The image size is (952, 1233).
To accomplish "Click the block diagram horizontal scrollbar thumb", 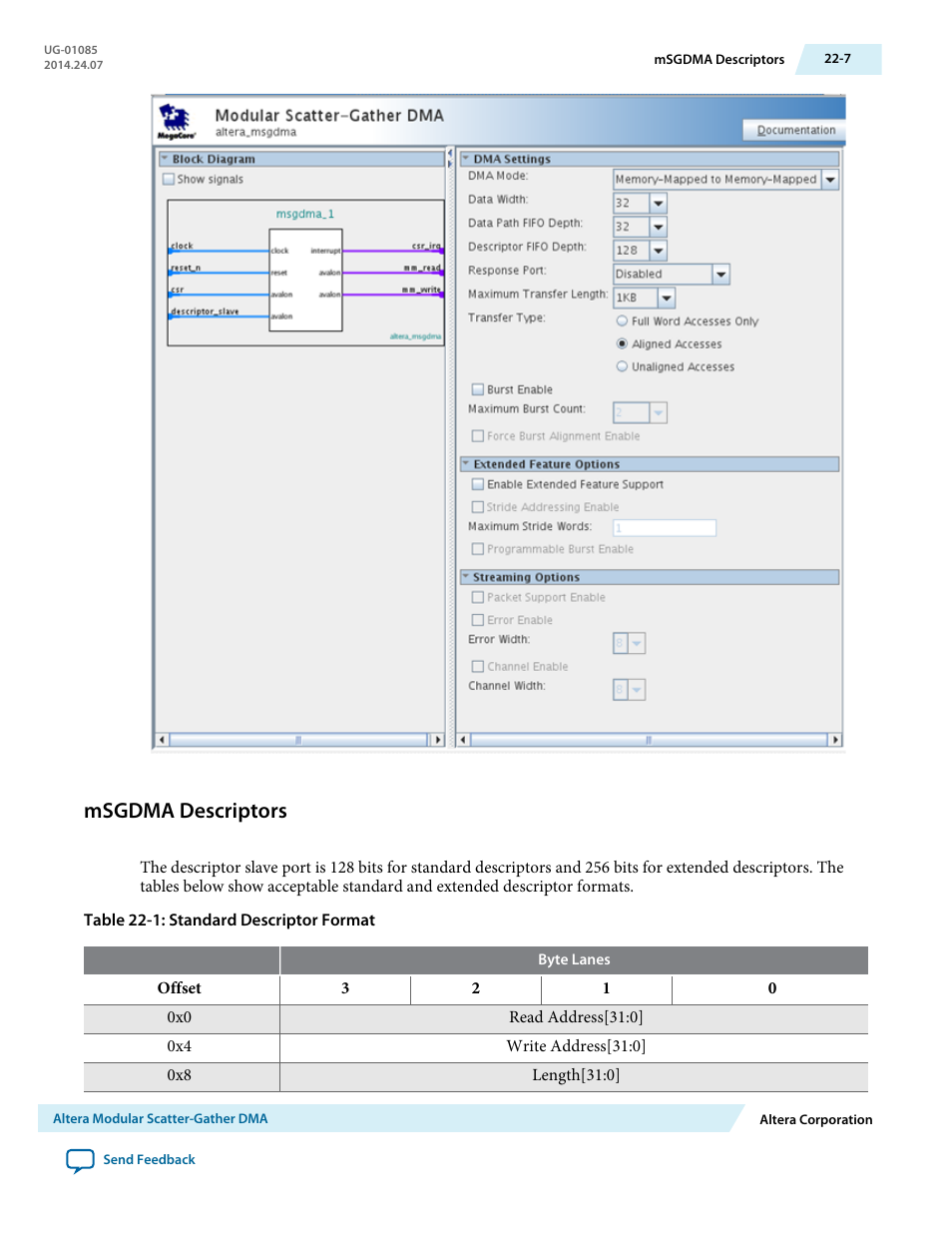I will click(298, 740).
